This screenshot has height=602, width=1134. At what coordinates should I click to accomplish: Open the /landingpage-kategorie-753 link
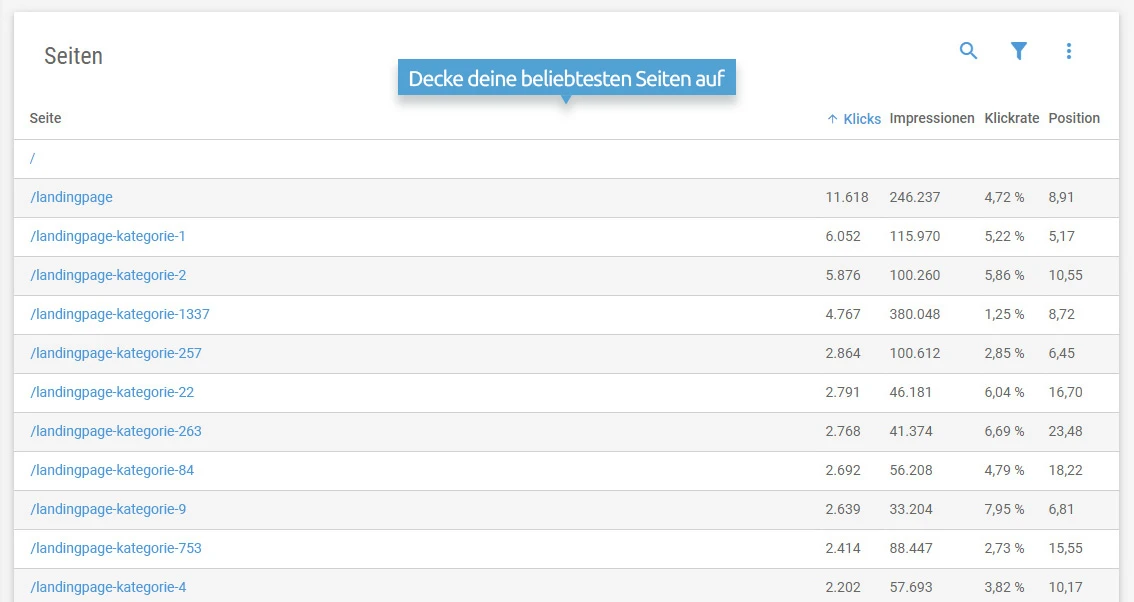(x=116, y=549)
